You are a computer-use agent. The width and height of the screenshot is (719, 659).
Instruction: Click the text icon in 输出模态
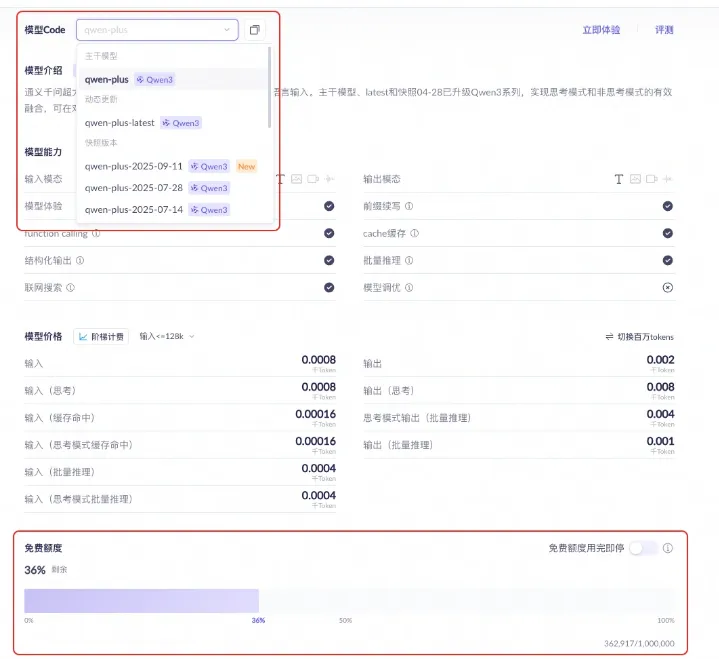619,179
